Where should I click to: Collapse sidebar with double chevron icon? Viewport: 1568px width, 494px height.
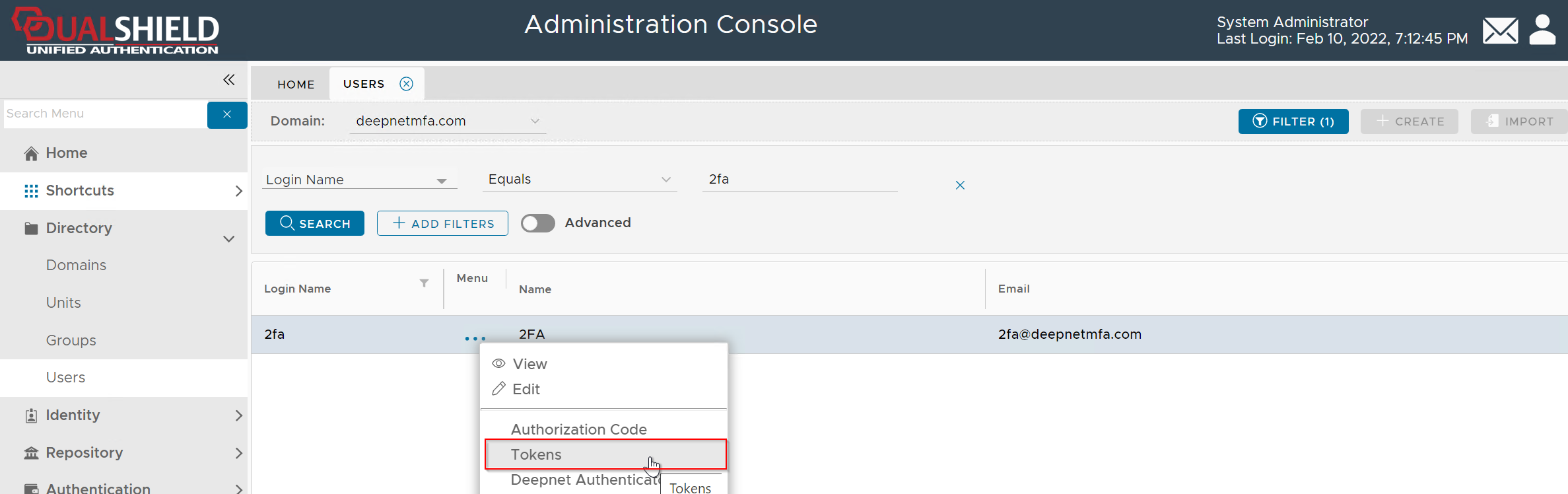click(229, 80)
